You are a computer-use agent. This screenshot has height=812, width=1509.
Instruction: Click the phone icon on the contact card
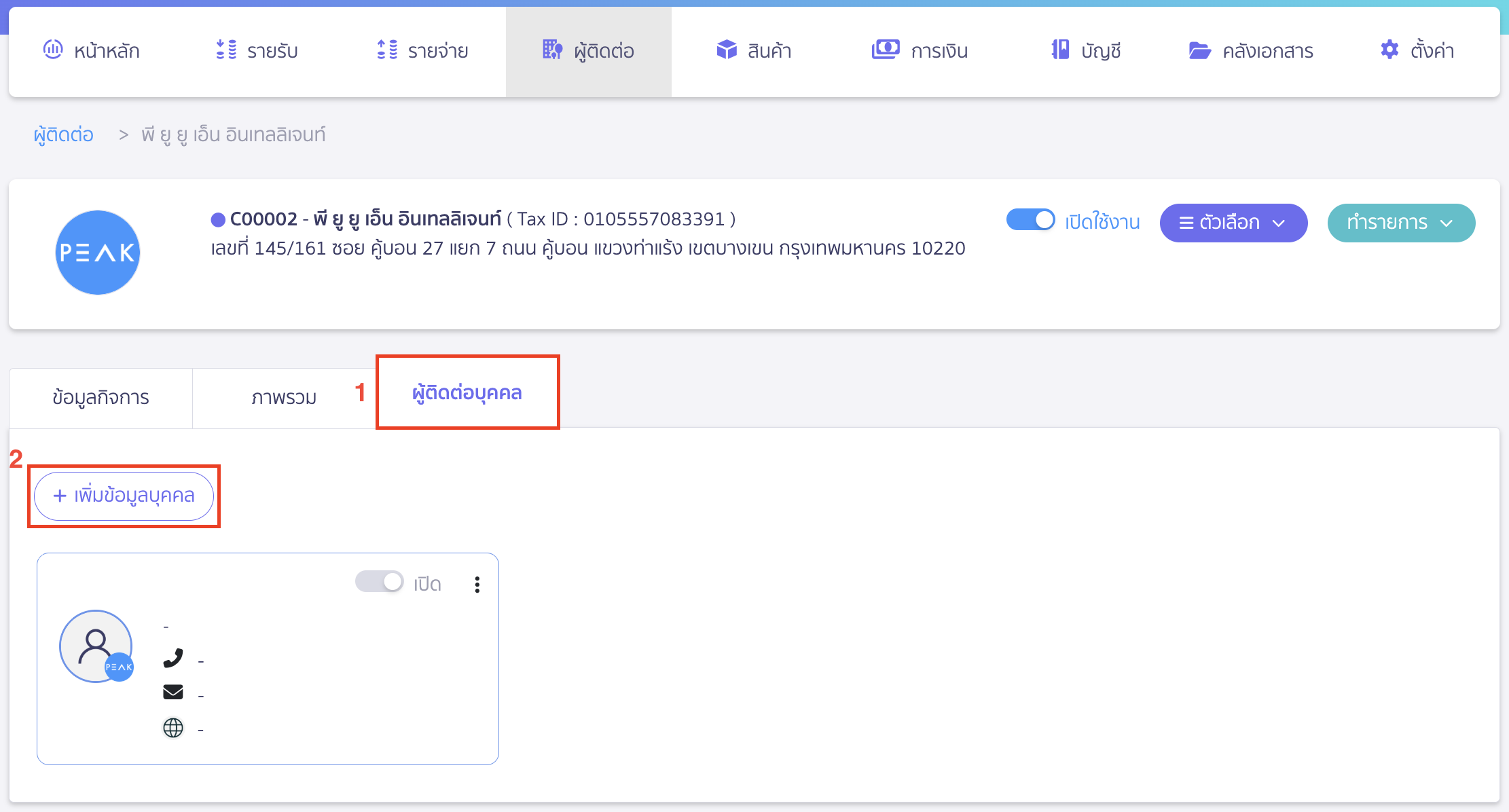coord(174,658)
